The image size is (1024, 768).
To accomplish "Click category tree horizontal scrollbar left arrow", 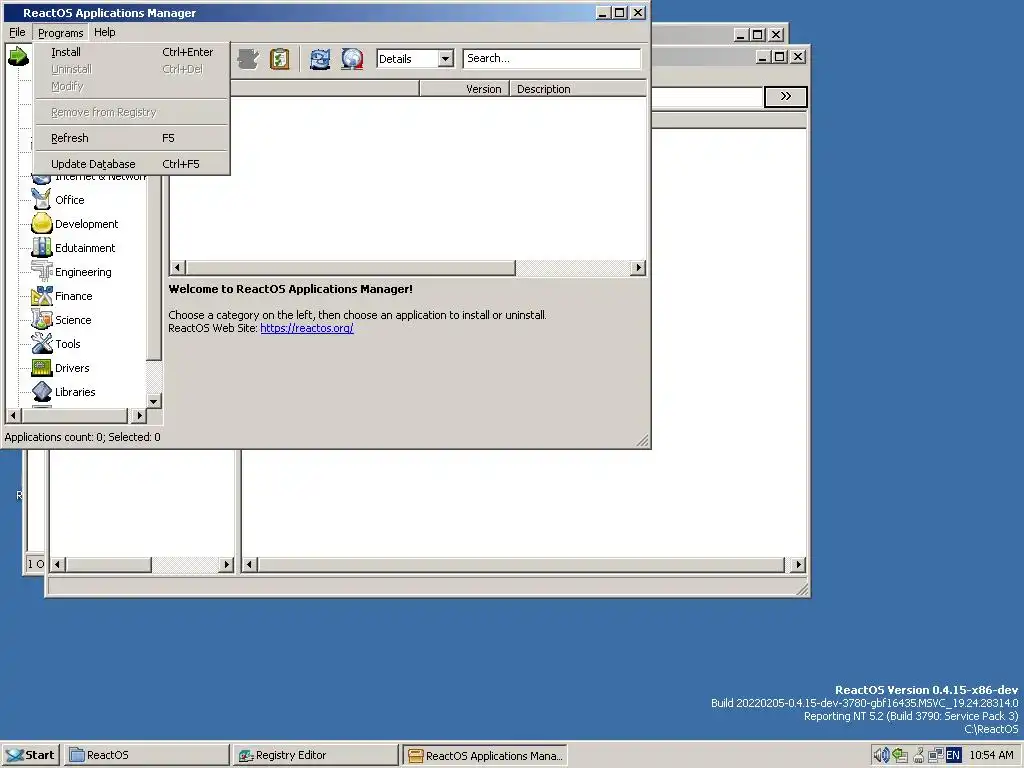I will coord(13,415).
